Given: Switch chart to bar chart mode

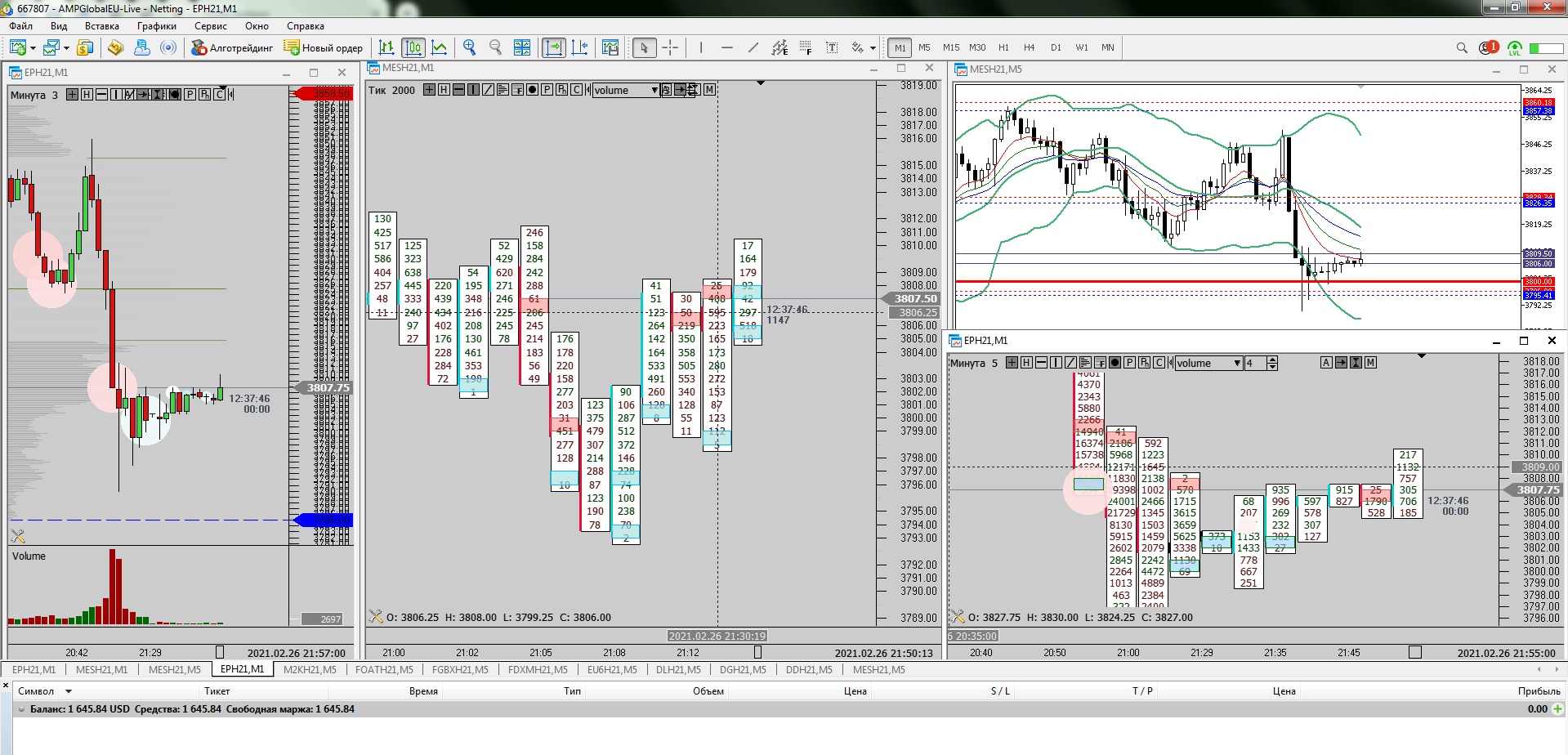Looking at the screenshot, I should pos(387,47).
